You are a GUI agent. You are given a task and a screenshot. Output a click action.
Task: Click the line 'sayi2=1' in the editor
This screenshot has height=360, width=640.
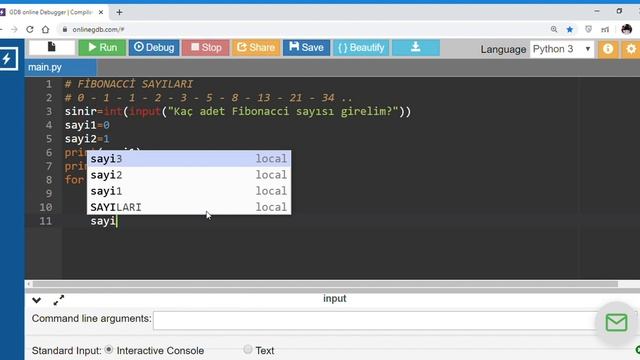87,139
